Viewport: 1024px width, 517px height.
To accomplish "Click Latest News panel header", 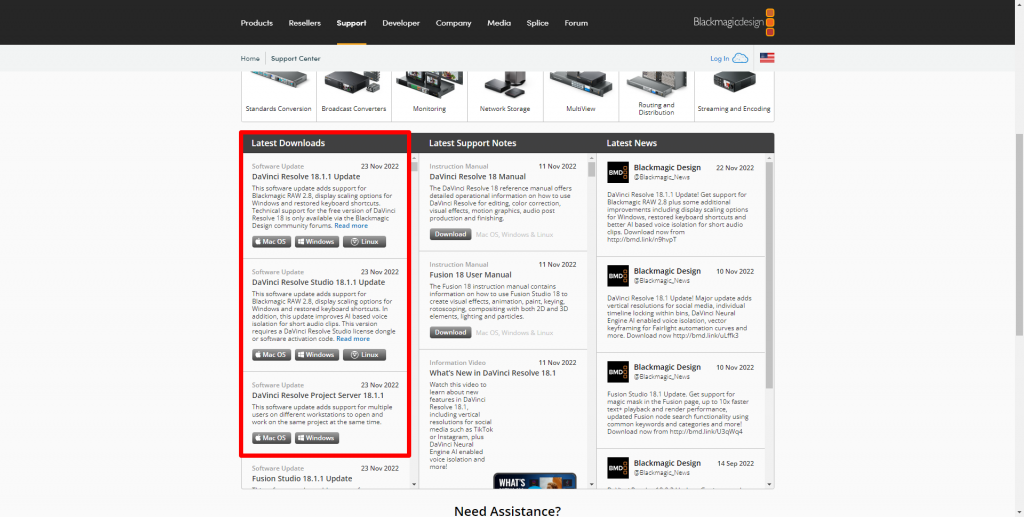I will click(x=685, y=143).
